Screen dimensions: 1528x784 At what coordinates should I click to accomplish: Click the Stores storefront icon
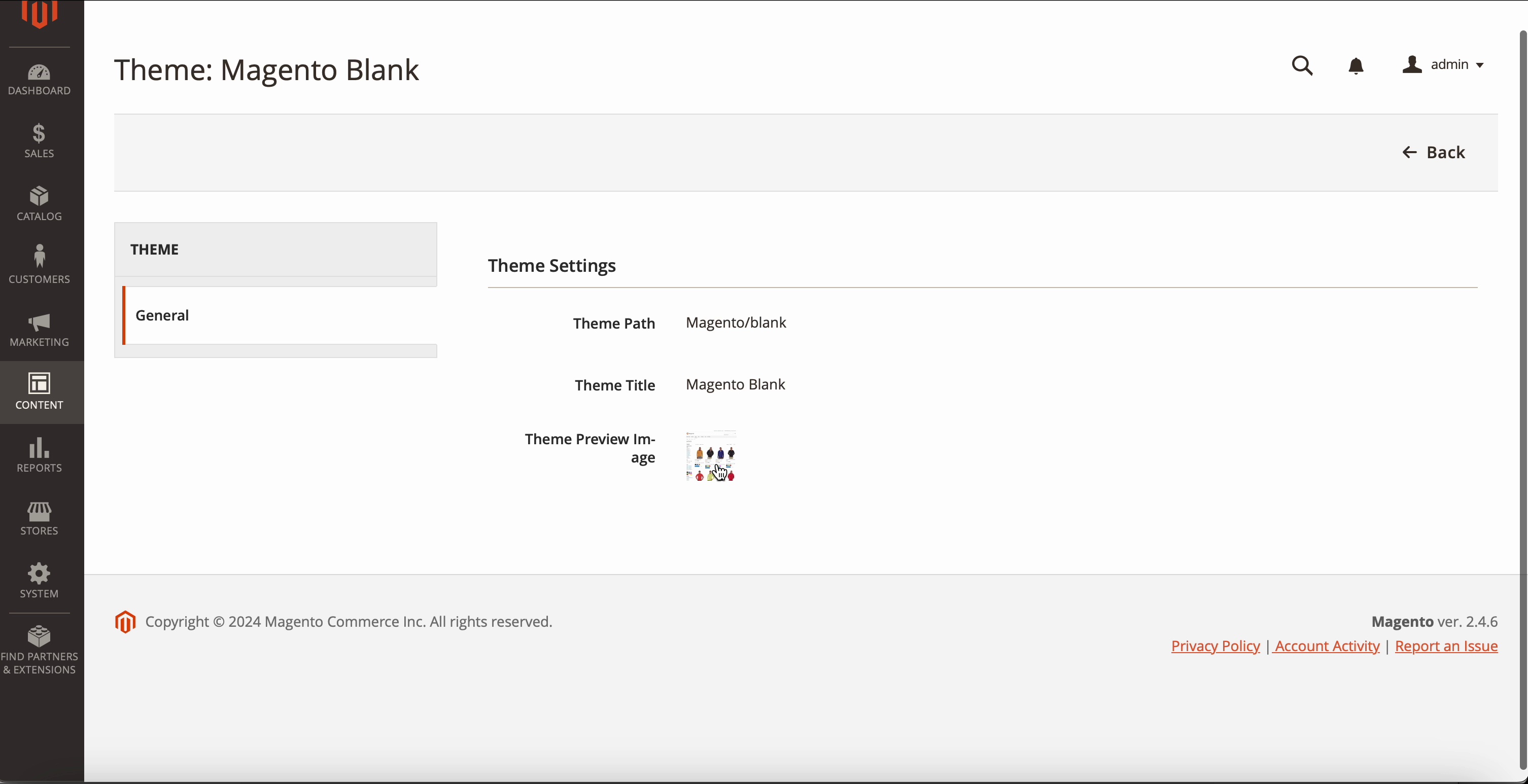pyautogui.click(x=39, y=518)
